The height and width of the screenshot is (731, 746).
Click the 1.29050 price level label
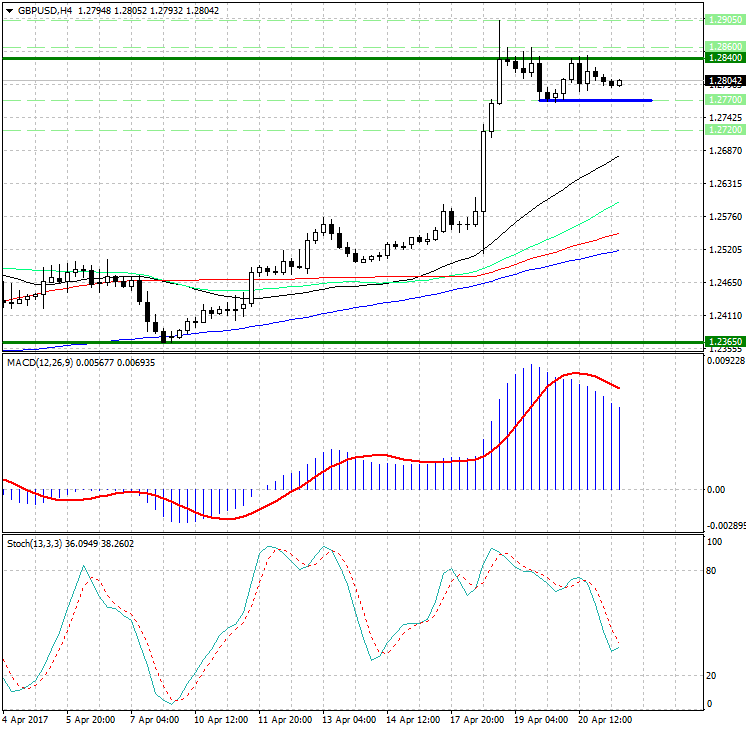(x=724, y=20)
